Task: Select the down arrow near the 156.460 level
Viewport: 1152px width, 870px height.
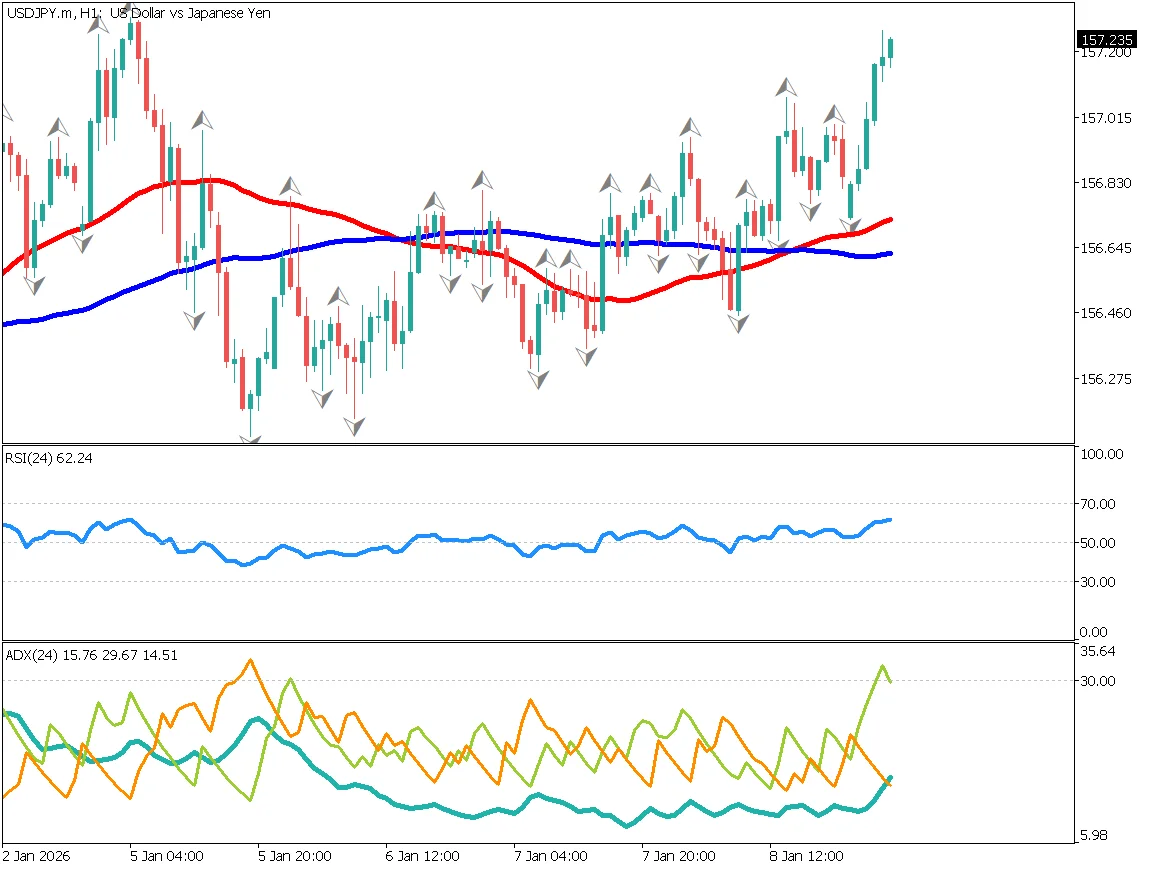Action: point(737,324)
